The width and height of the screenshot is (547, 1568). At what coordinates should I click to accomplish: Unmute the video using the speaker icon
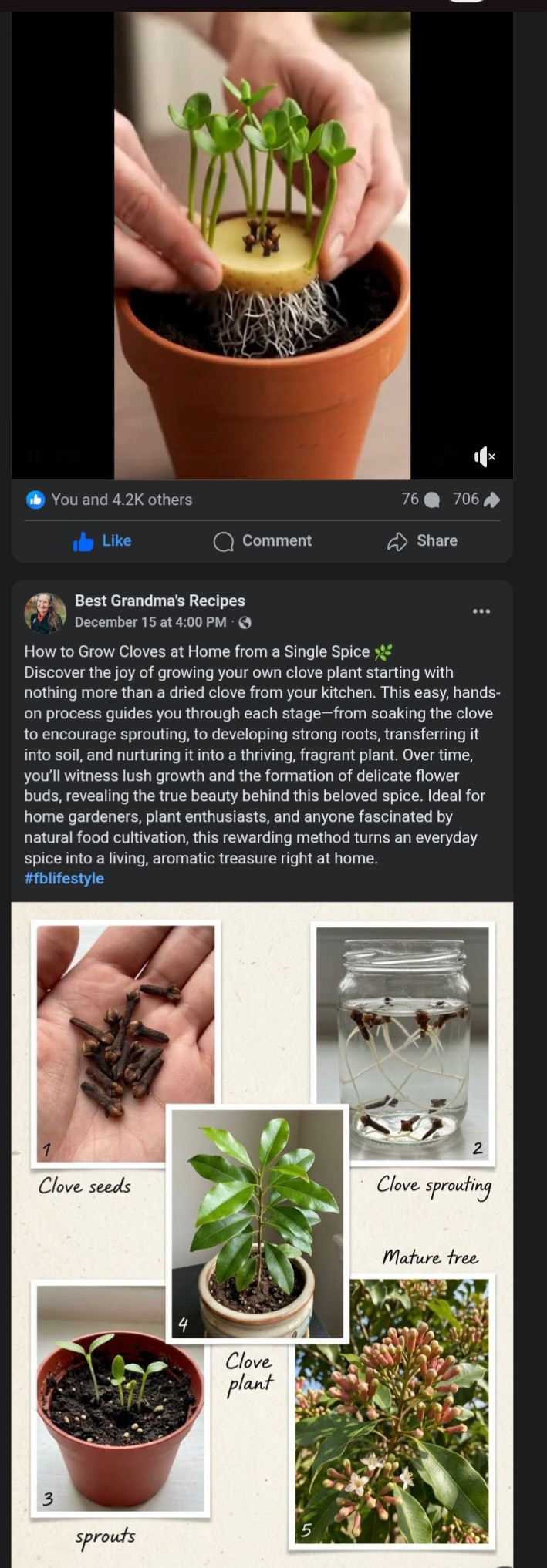484,457
